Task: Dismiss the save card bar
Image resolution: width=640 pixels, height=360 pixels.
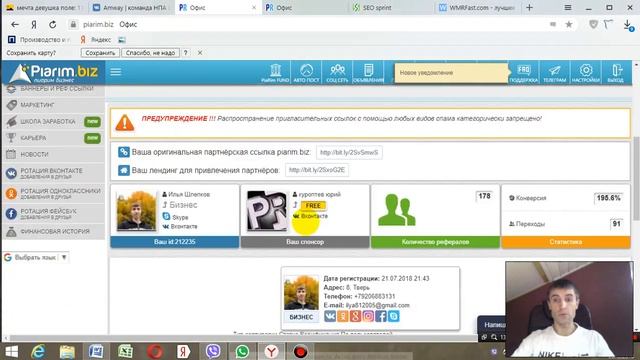Action: coord(200,53)
